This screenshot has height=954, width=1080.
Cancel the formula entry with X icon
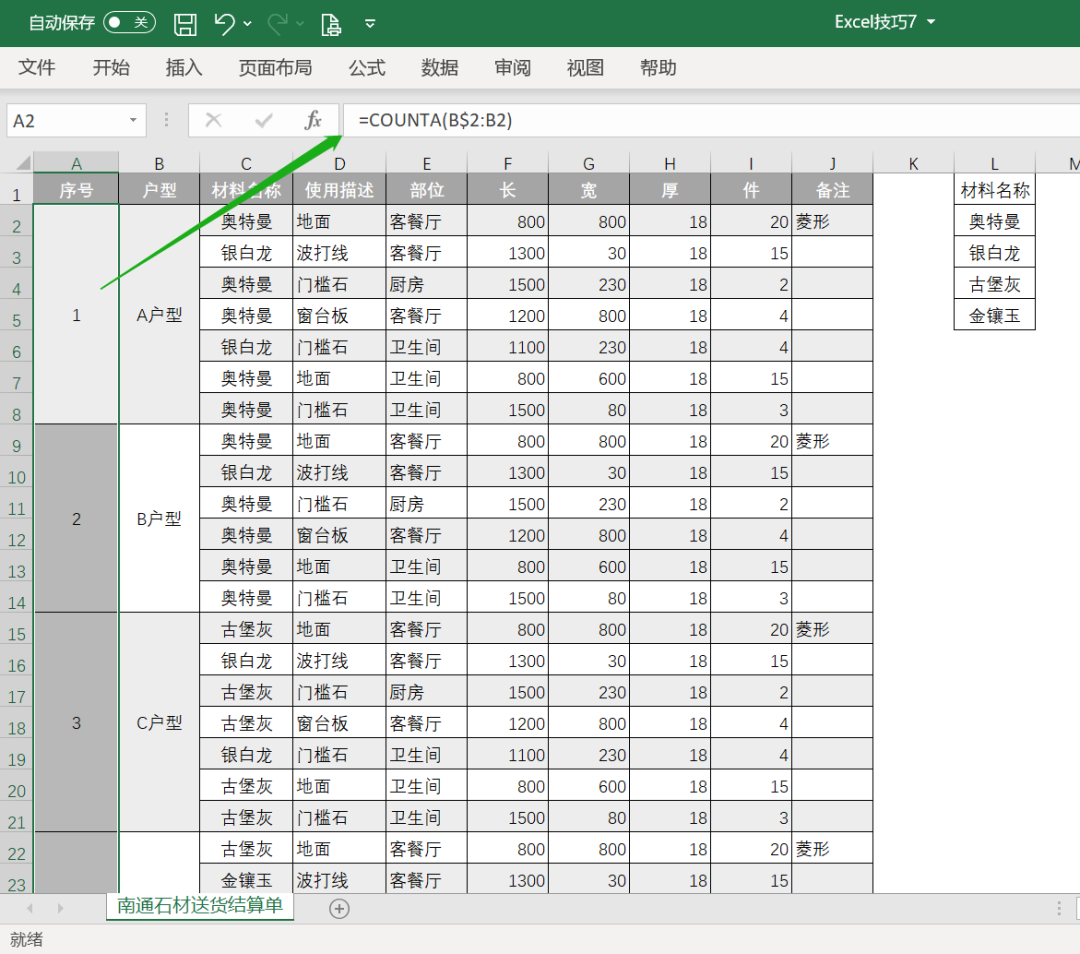click(x=213, y=121)
